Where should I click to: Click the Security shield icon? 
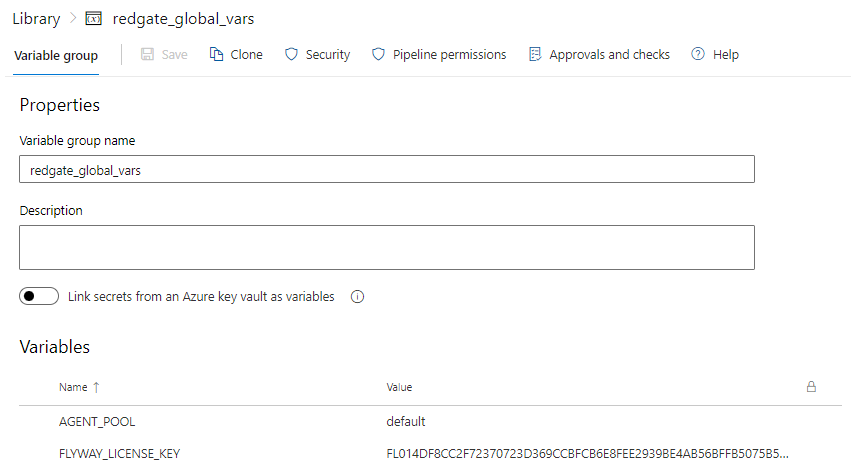click(x=291, y=54)
